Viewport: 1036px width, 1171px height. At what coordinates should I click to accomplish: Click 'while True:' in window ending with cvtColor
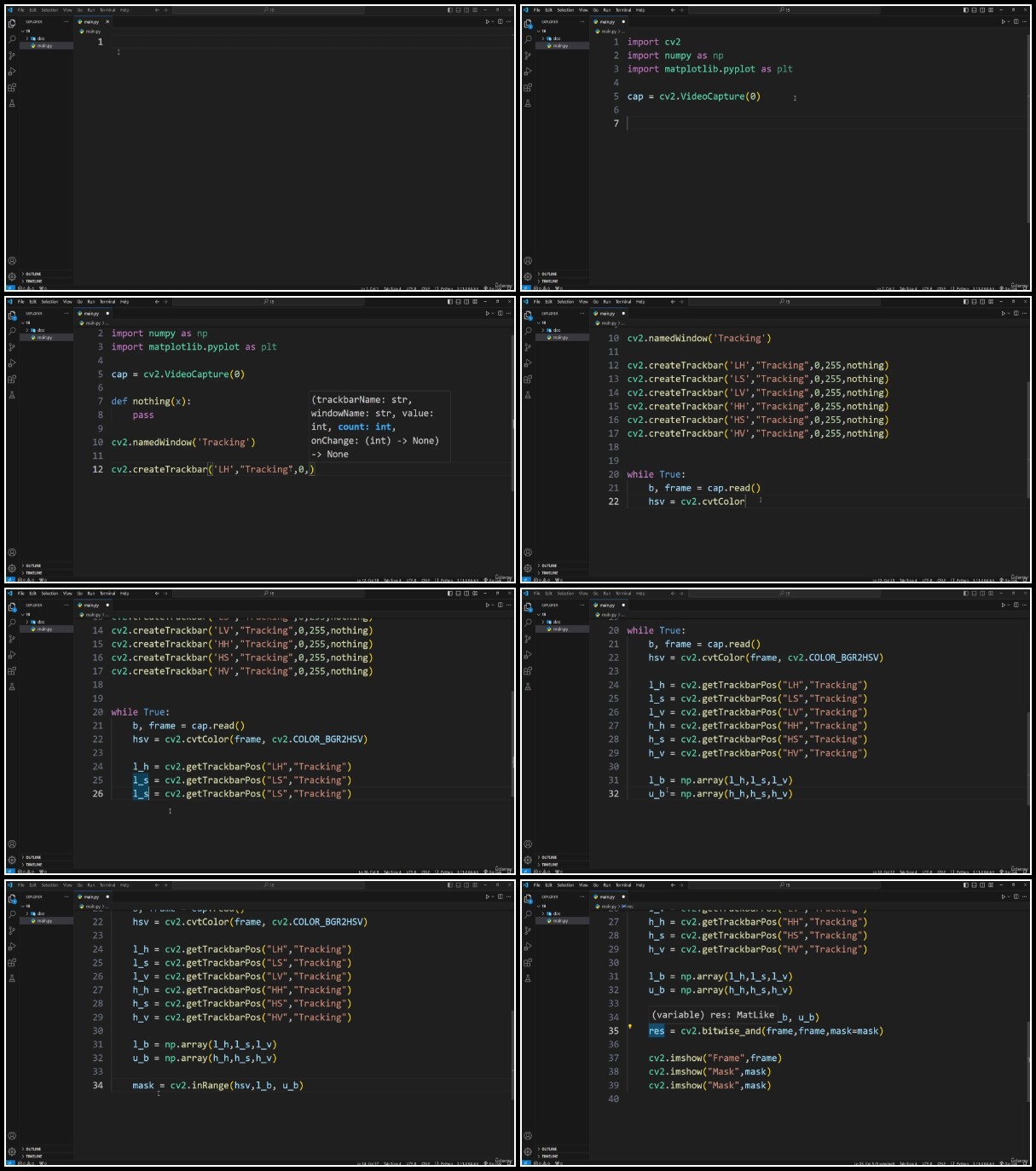(x=656, y=475)
